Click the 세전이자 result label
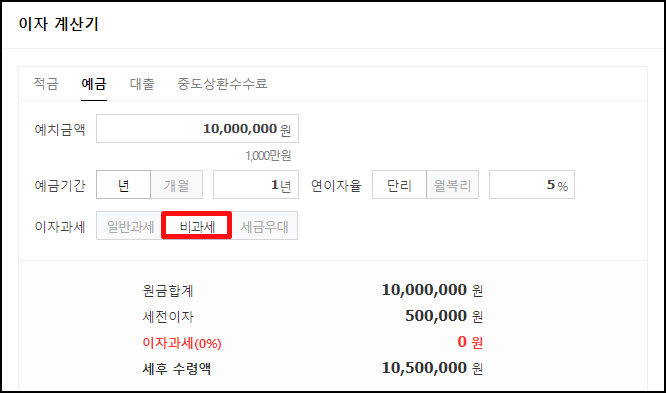Image resolution: width=666 pixels, height=393 pixels. (x=168, y=317)
